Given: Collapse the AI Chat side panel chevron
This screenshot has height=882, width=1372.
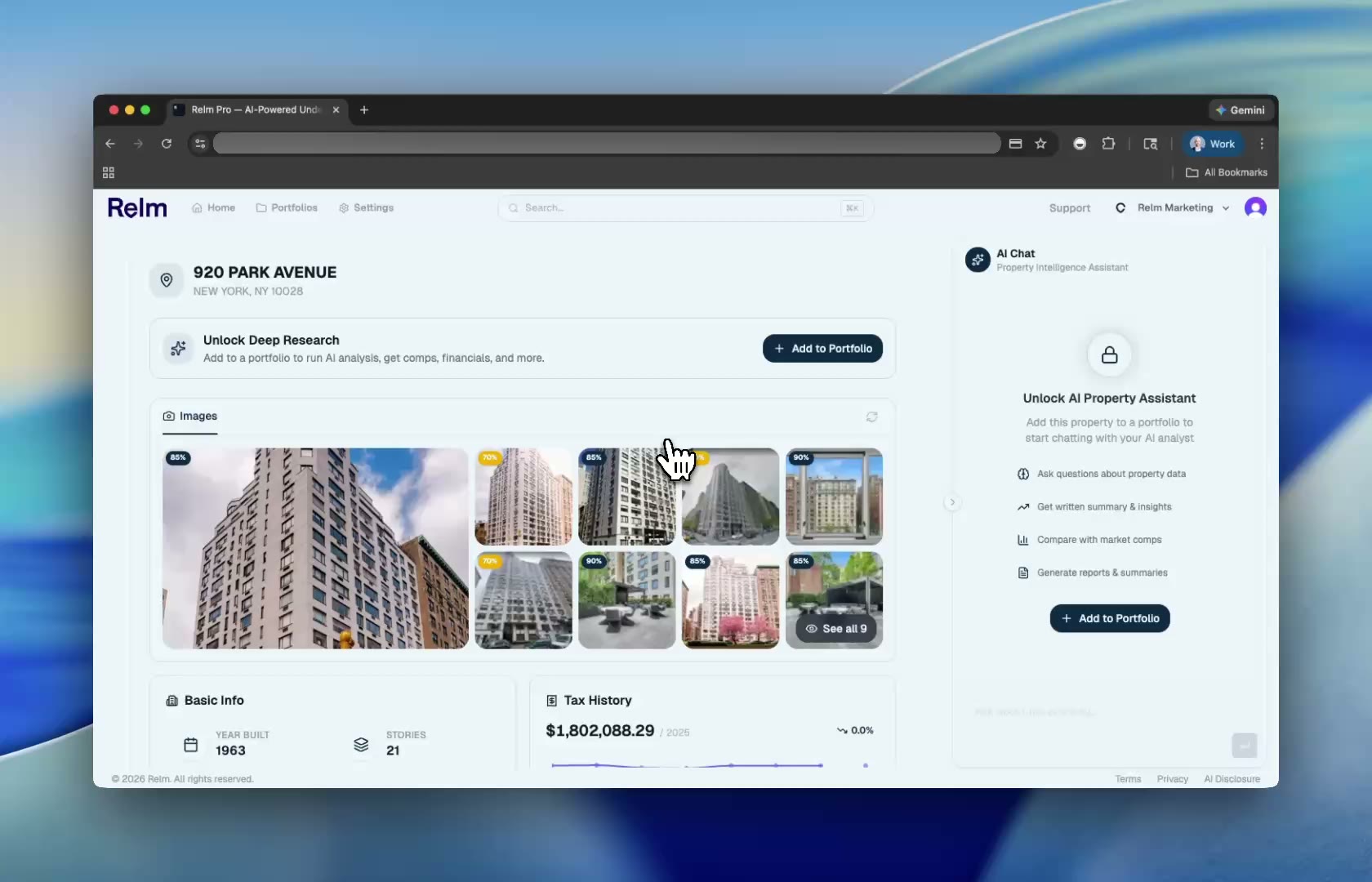Looking at the screenshot, I should coord(952,502).
